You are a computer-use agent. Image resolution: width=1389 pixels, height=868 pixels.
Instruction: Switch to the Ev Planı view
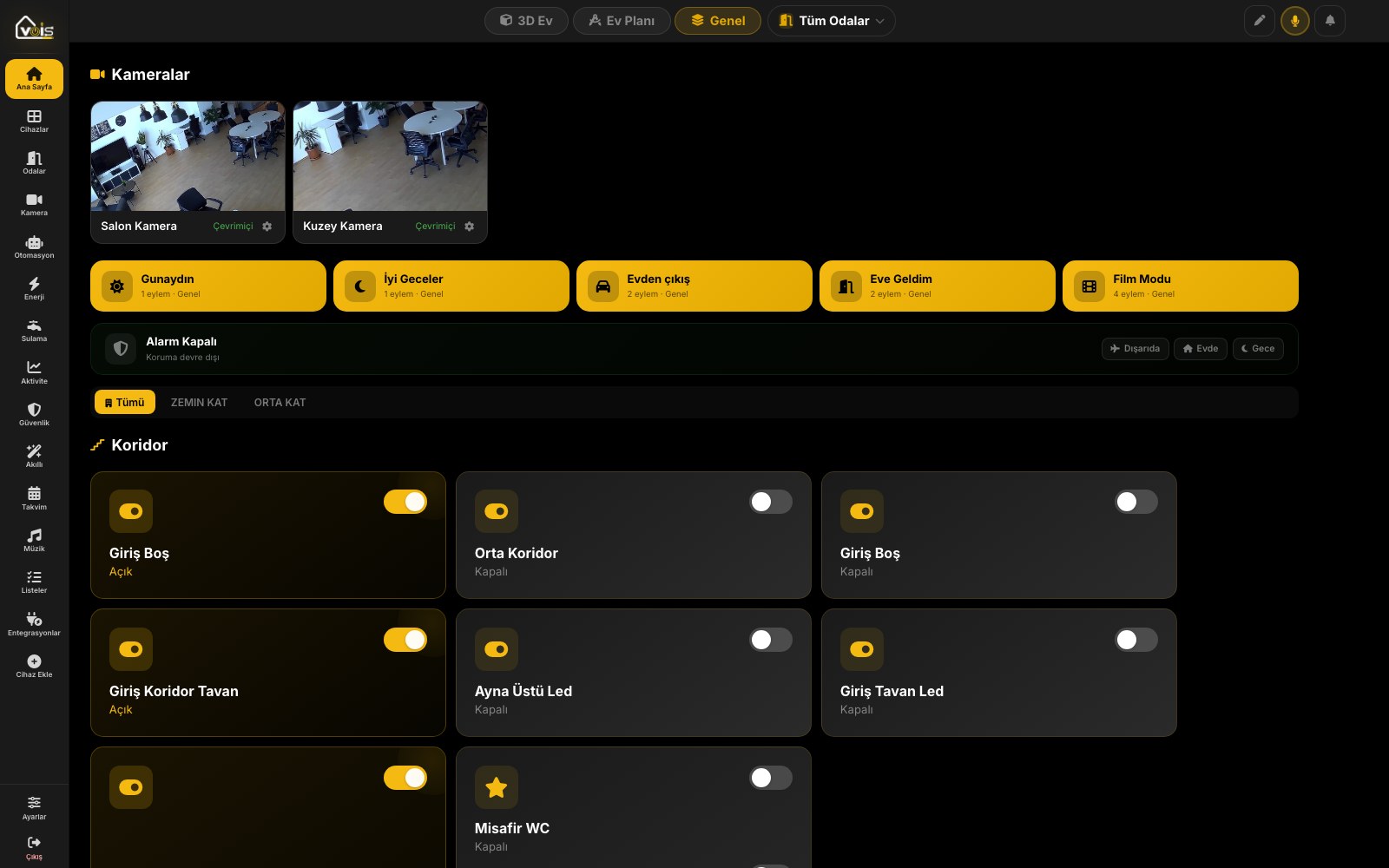622,21
